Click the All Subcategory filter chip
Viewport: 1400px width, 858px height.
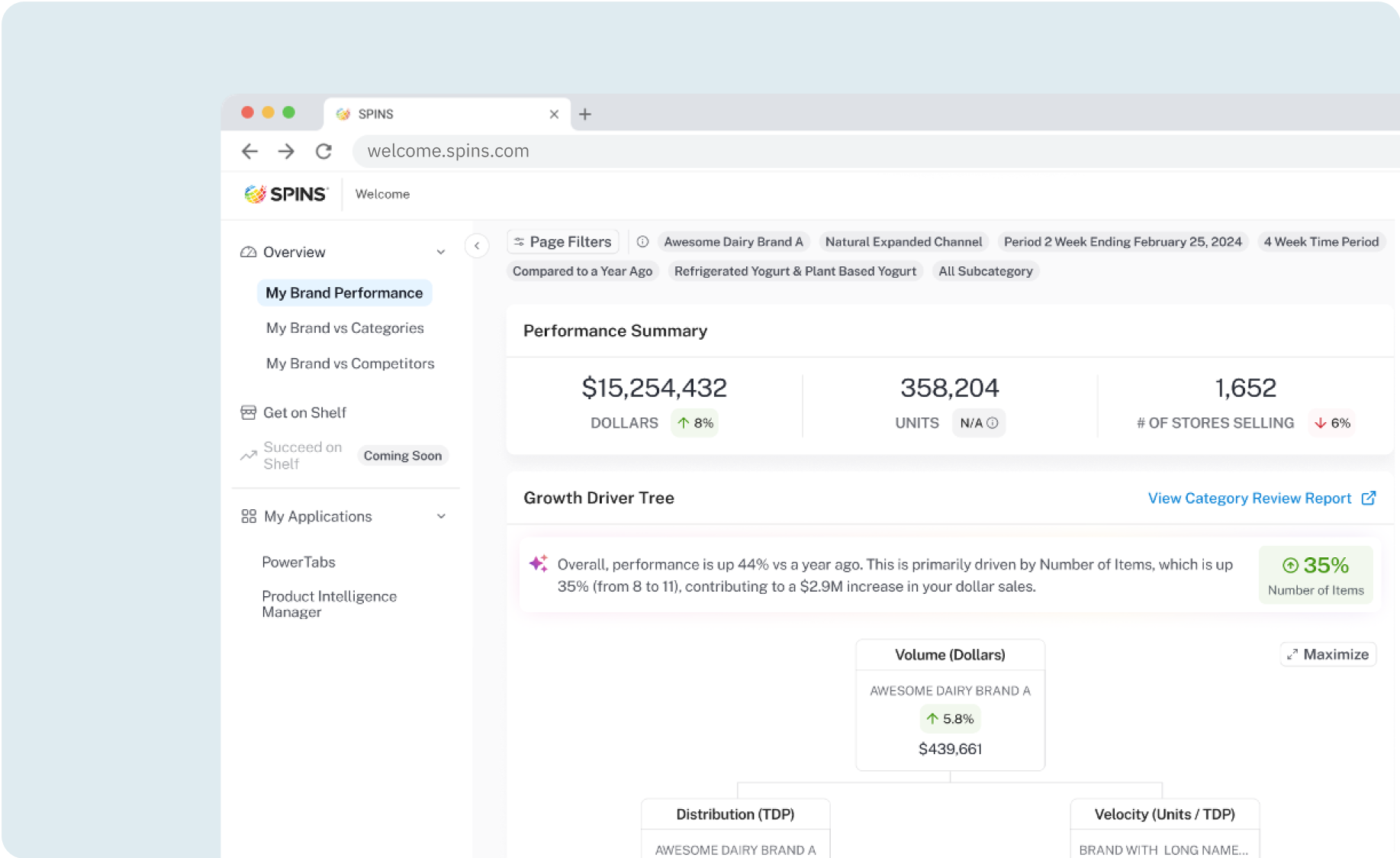[985, 271]
